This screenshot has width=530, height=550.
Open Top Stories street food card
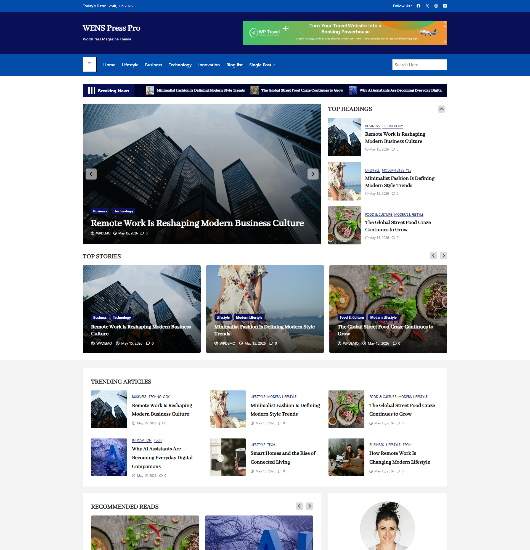[x=388, y=309]
